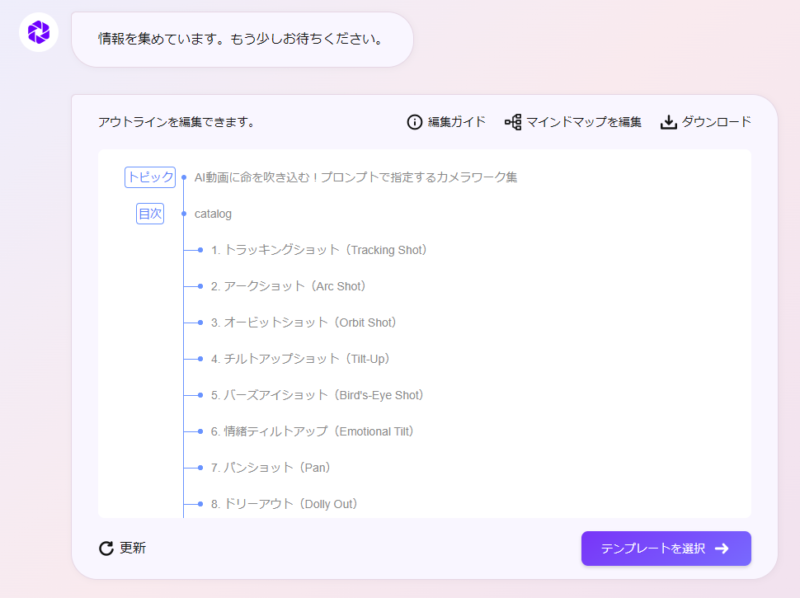Click the purple assistant avatar icon

(39, 33)
